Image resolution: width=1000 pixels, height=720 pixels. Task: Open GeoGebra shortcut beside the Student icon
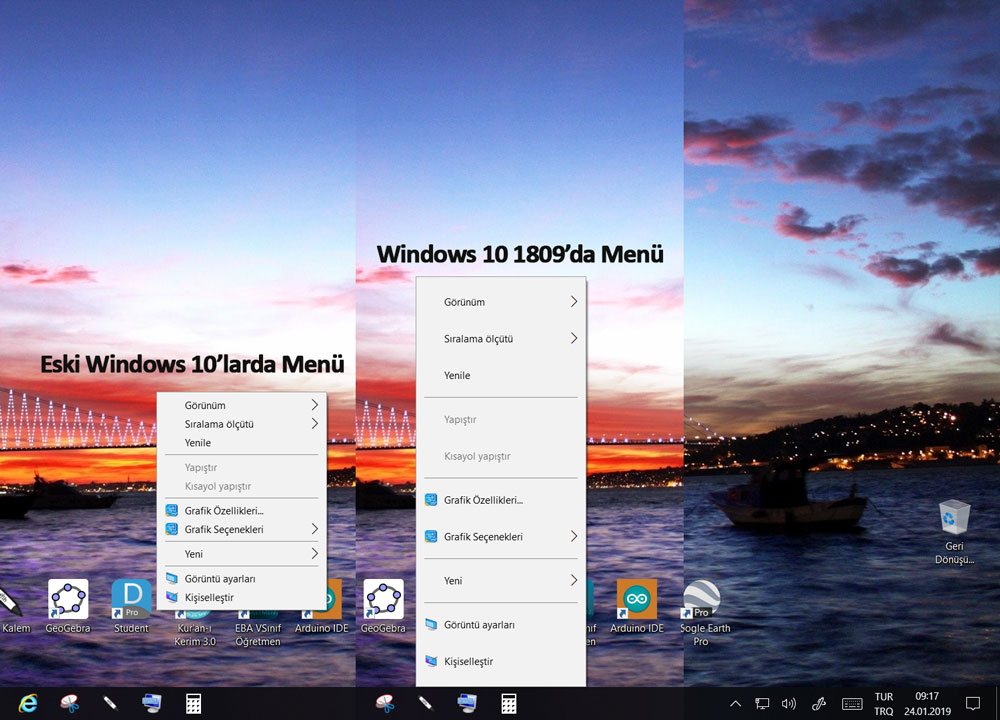click(68, 606)
